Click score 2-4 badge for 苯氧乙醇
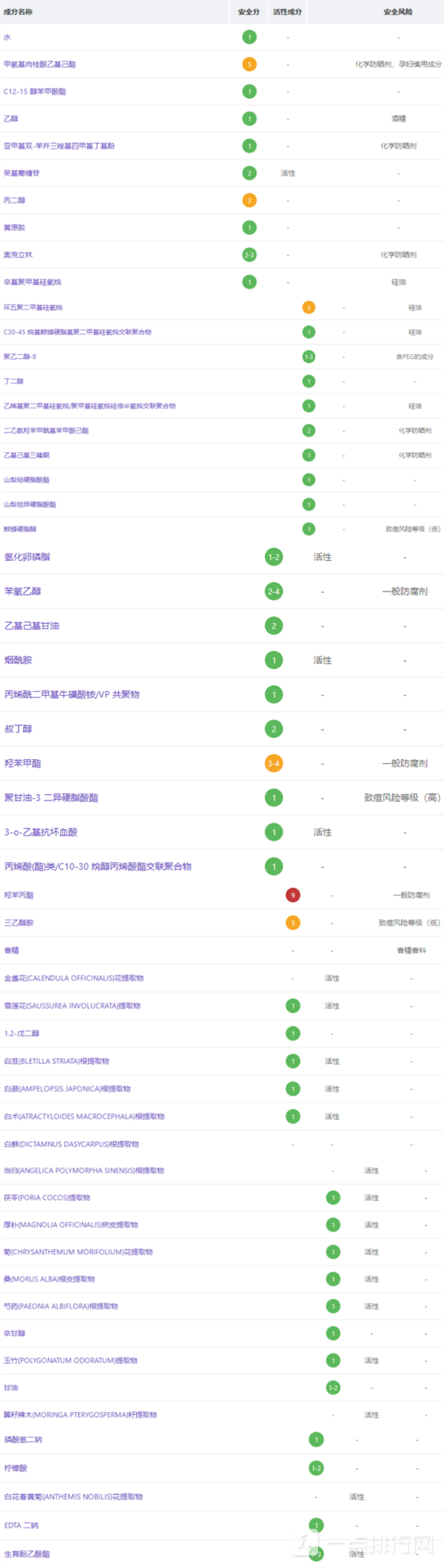 click(x=274, y=591)
